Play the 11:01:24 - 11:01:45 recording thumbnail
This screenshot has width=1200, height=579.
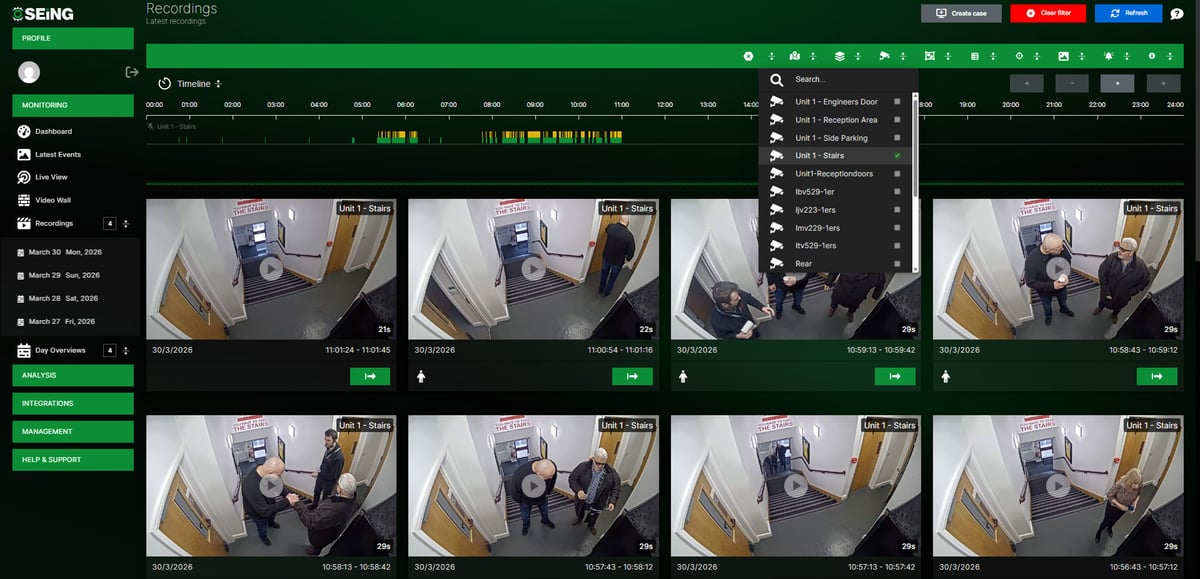271,268
